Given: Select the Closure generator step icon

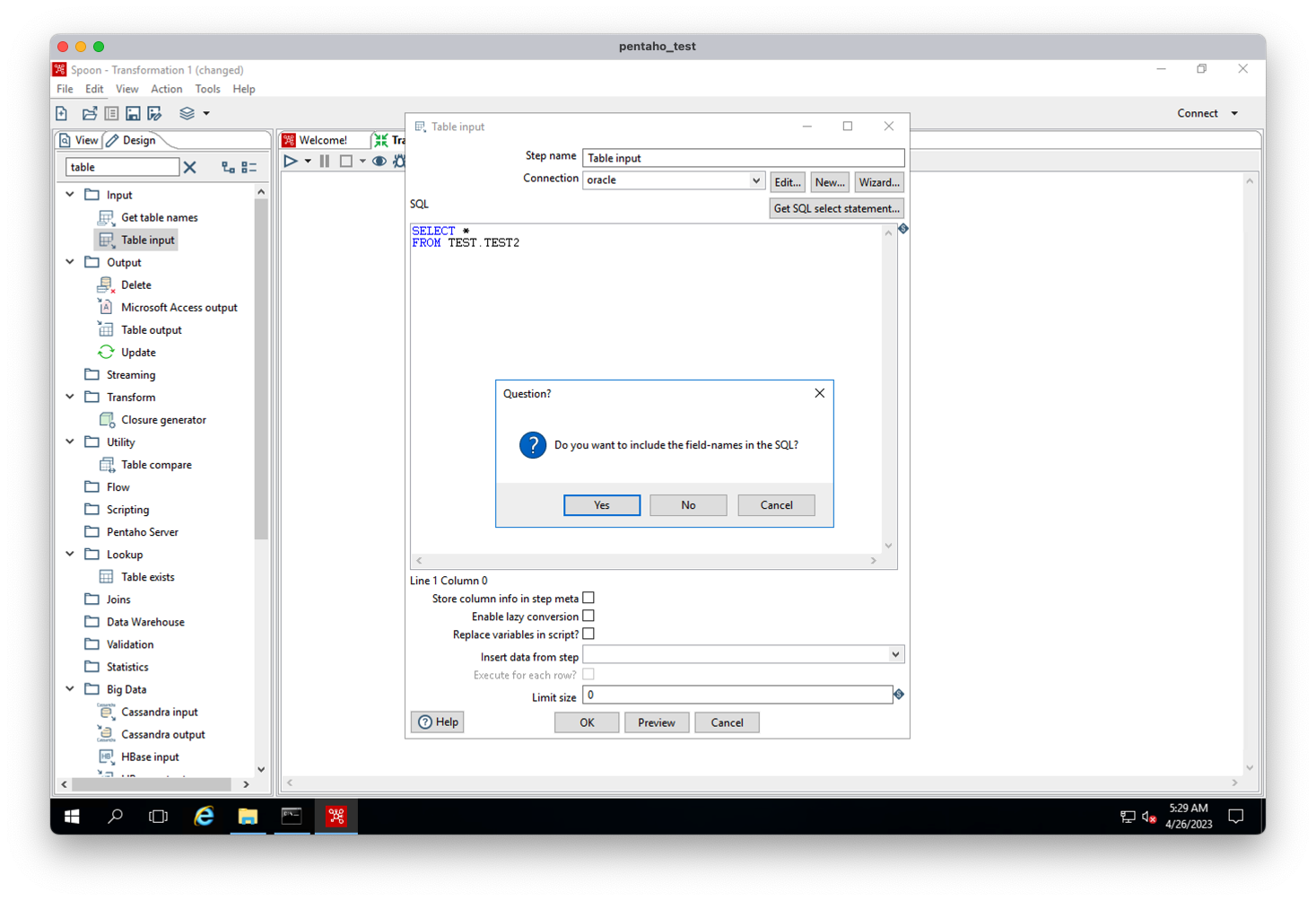Looking at the screenshot, I should (x=107, y=419).
